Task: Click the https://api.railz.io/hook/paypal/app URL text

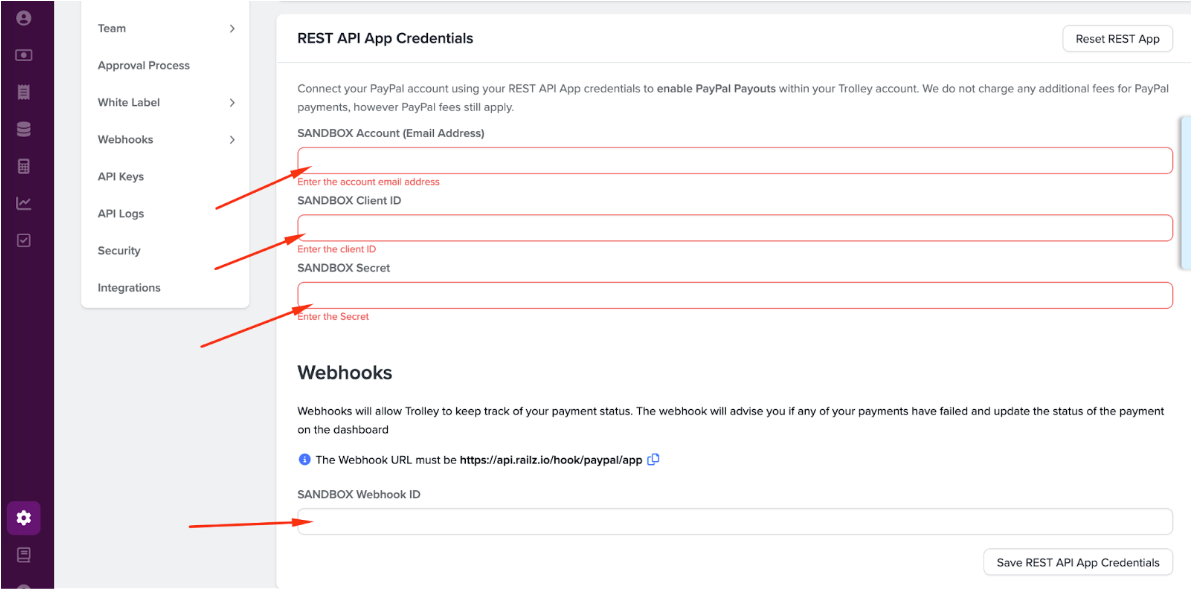Action: coord(551,460)
